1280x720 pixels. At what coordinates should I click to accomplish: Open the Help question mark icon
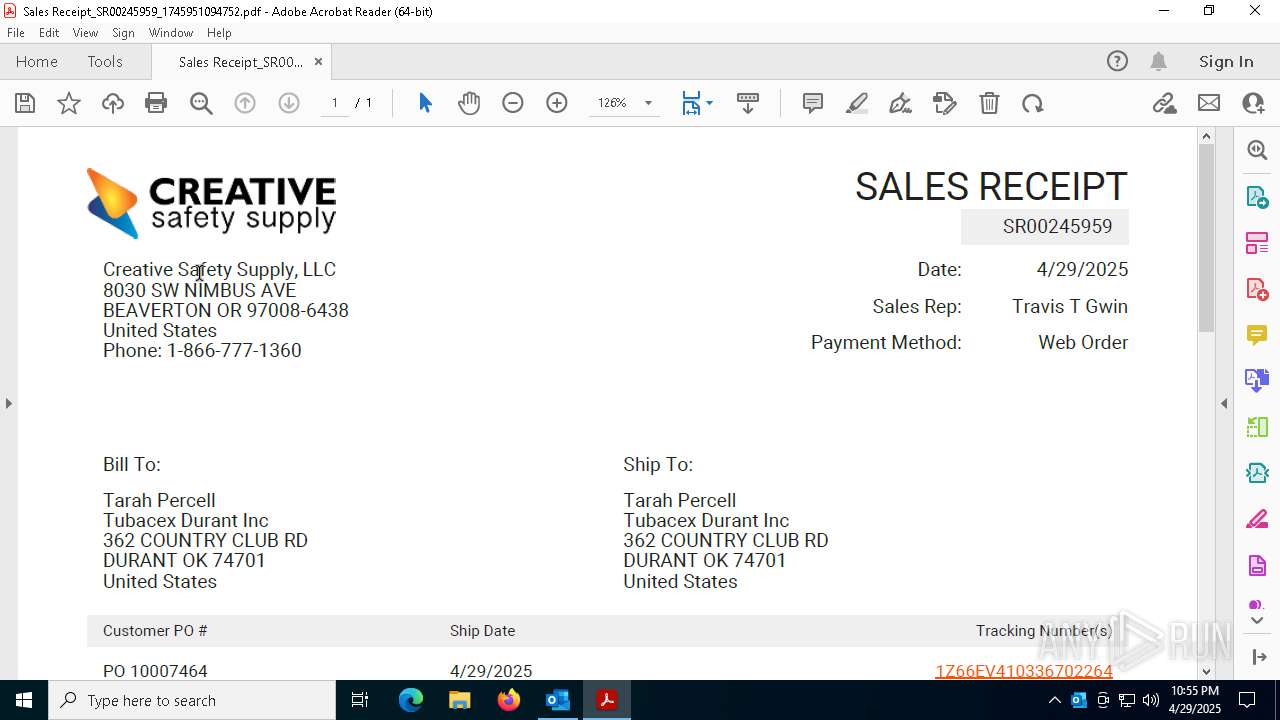point(1117,61)
